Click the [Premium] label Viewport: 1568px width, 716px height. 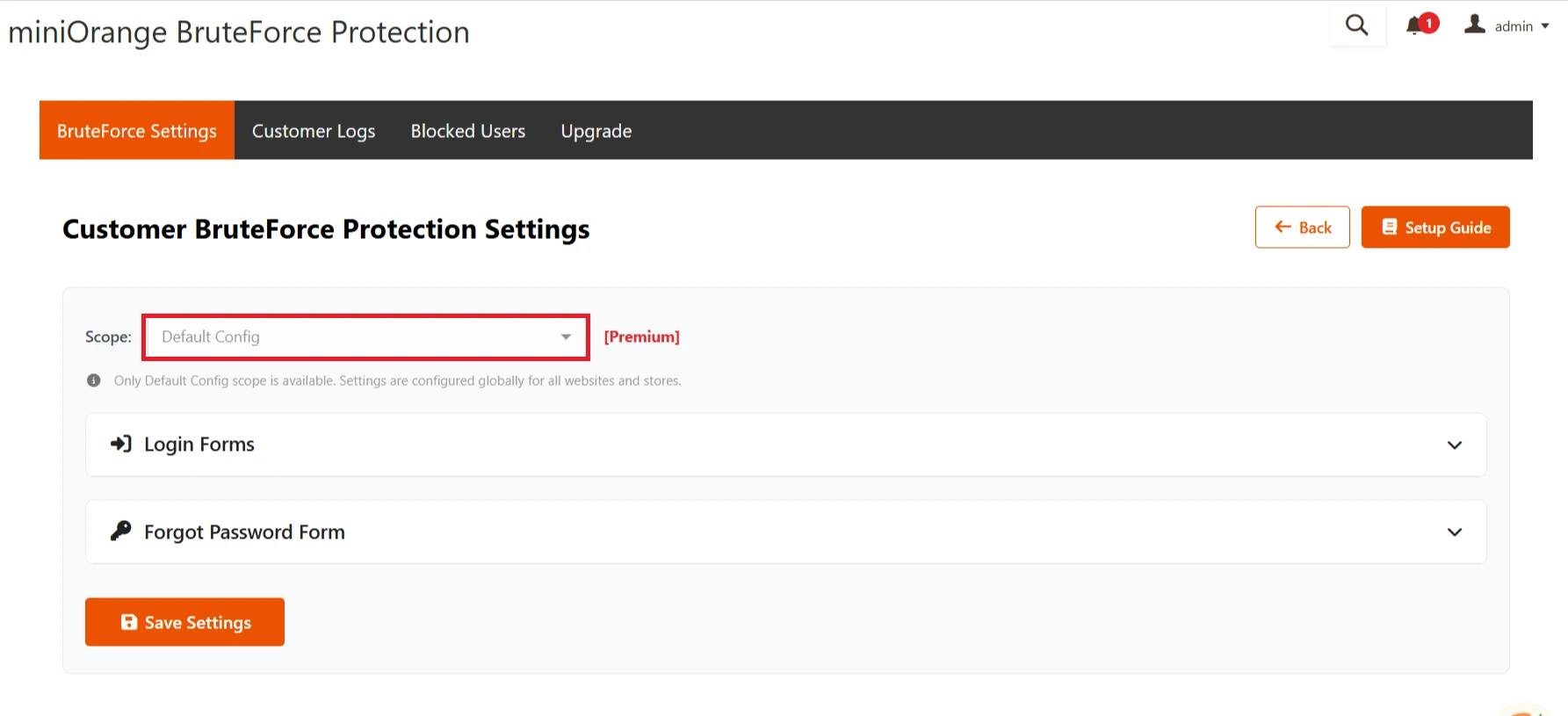[x=642, y=337]
